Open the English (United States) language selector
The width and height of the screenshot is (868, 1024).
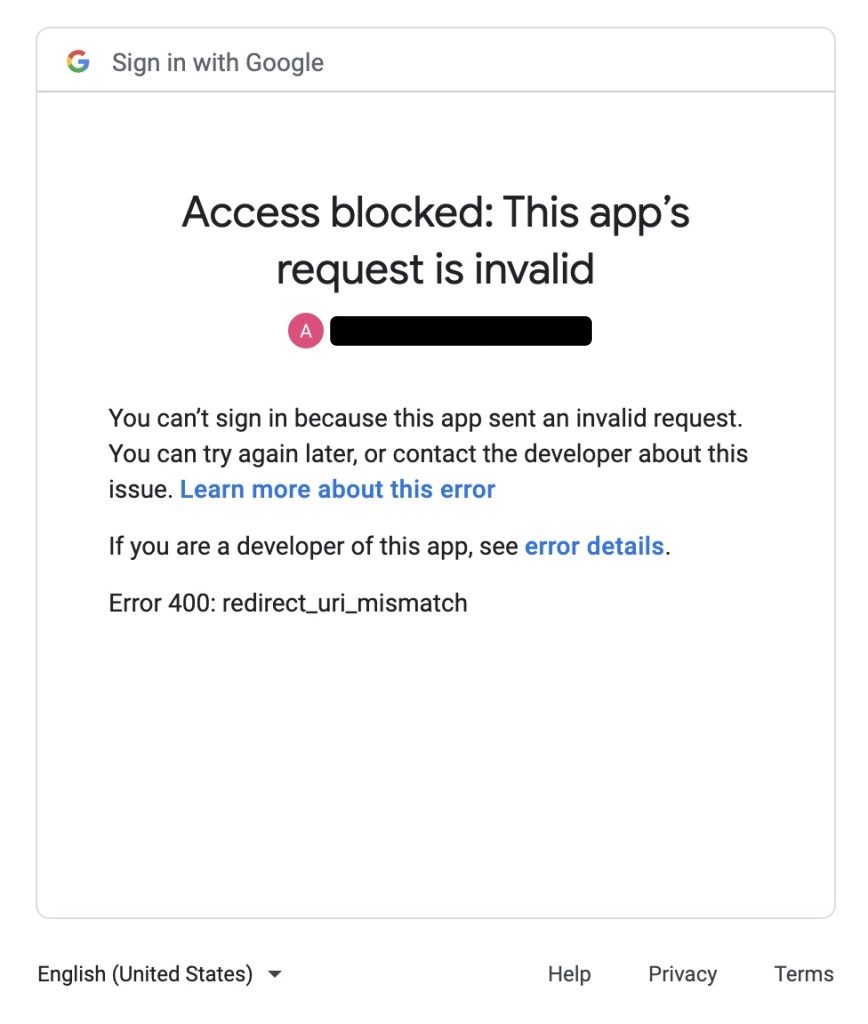[x=146, y=974]
